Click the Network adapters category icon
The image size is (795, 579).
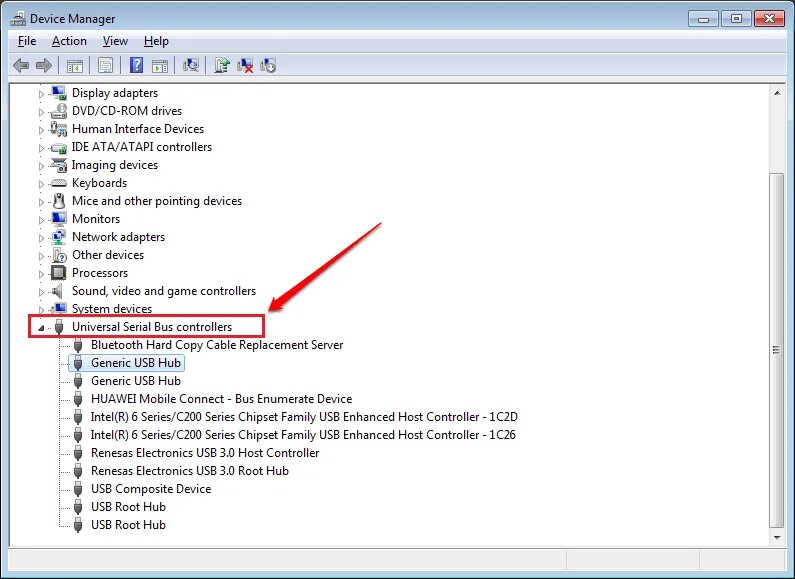[x=59, y=237]
